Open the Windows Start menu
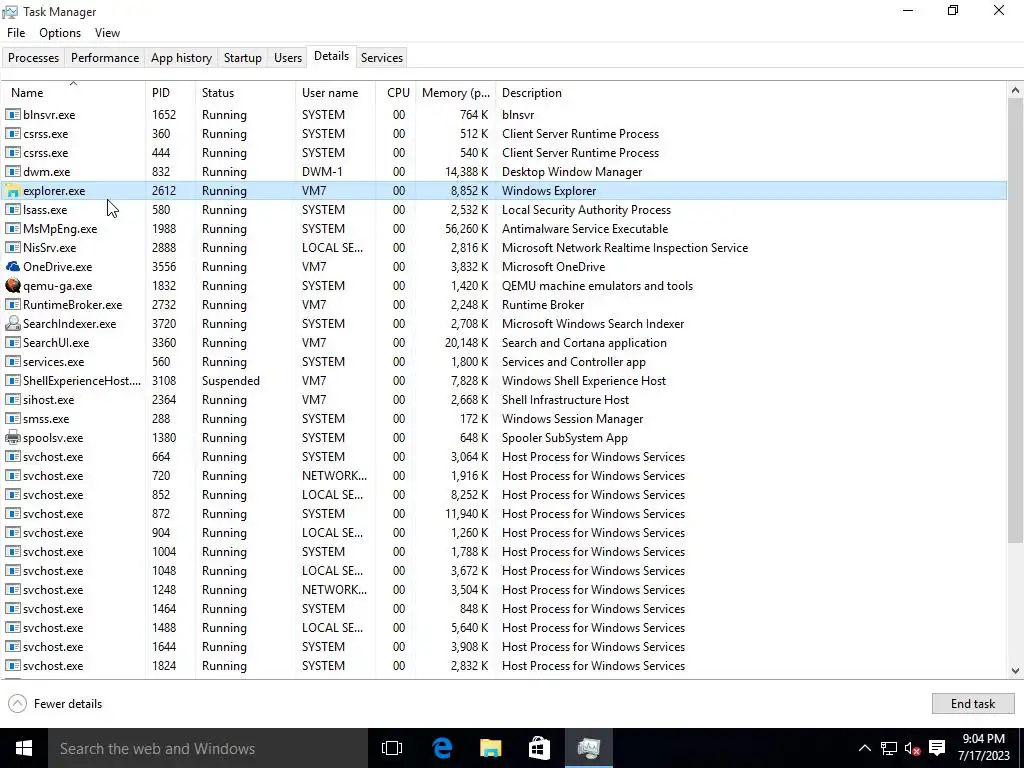The height and width of the screenshot is (768, 1024). click(24, 748)
